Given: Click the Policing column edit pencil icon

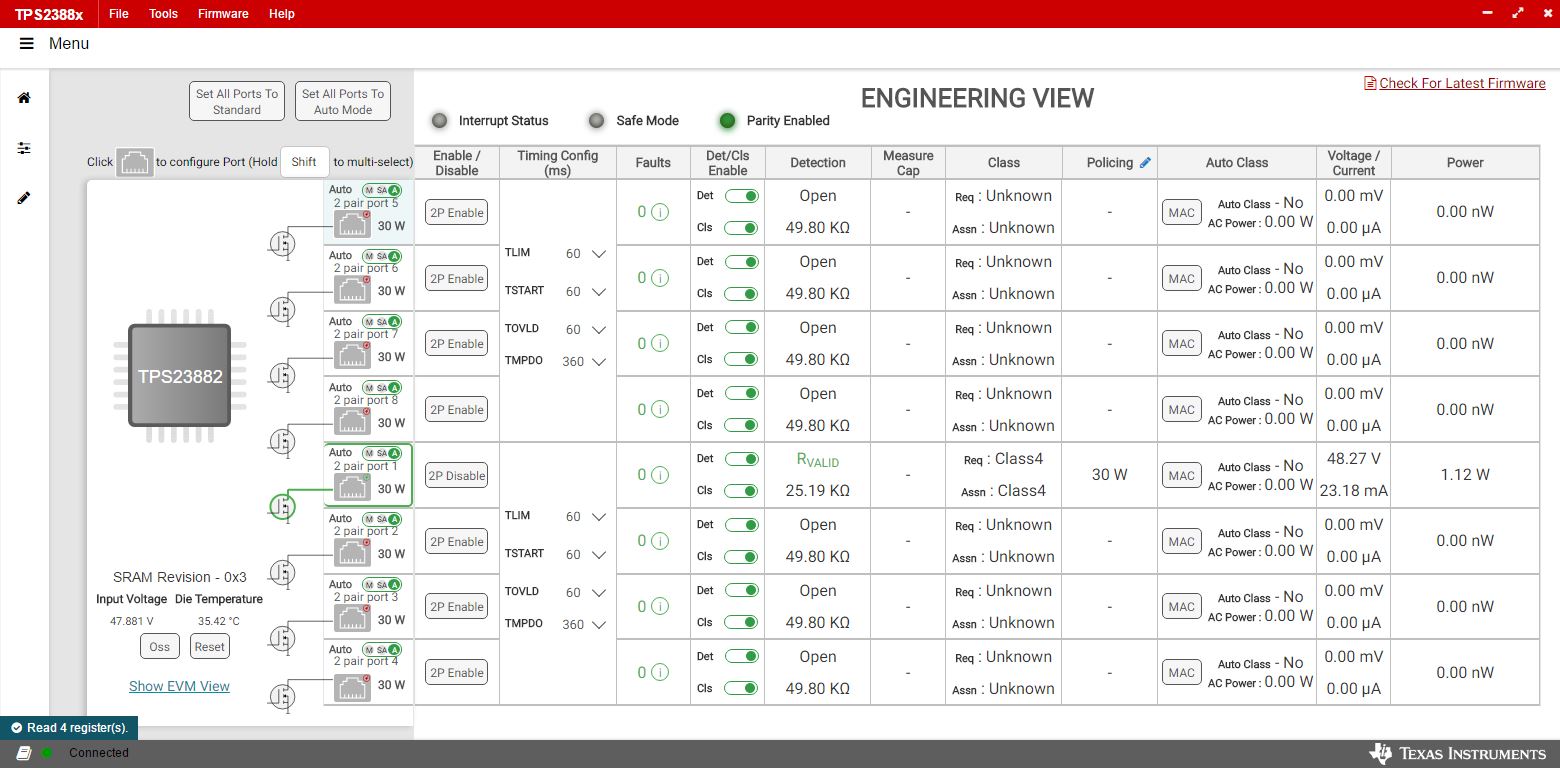Looking at the screenshot, I should [1145, 163].
